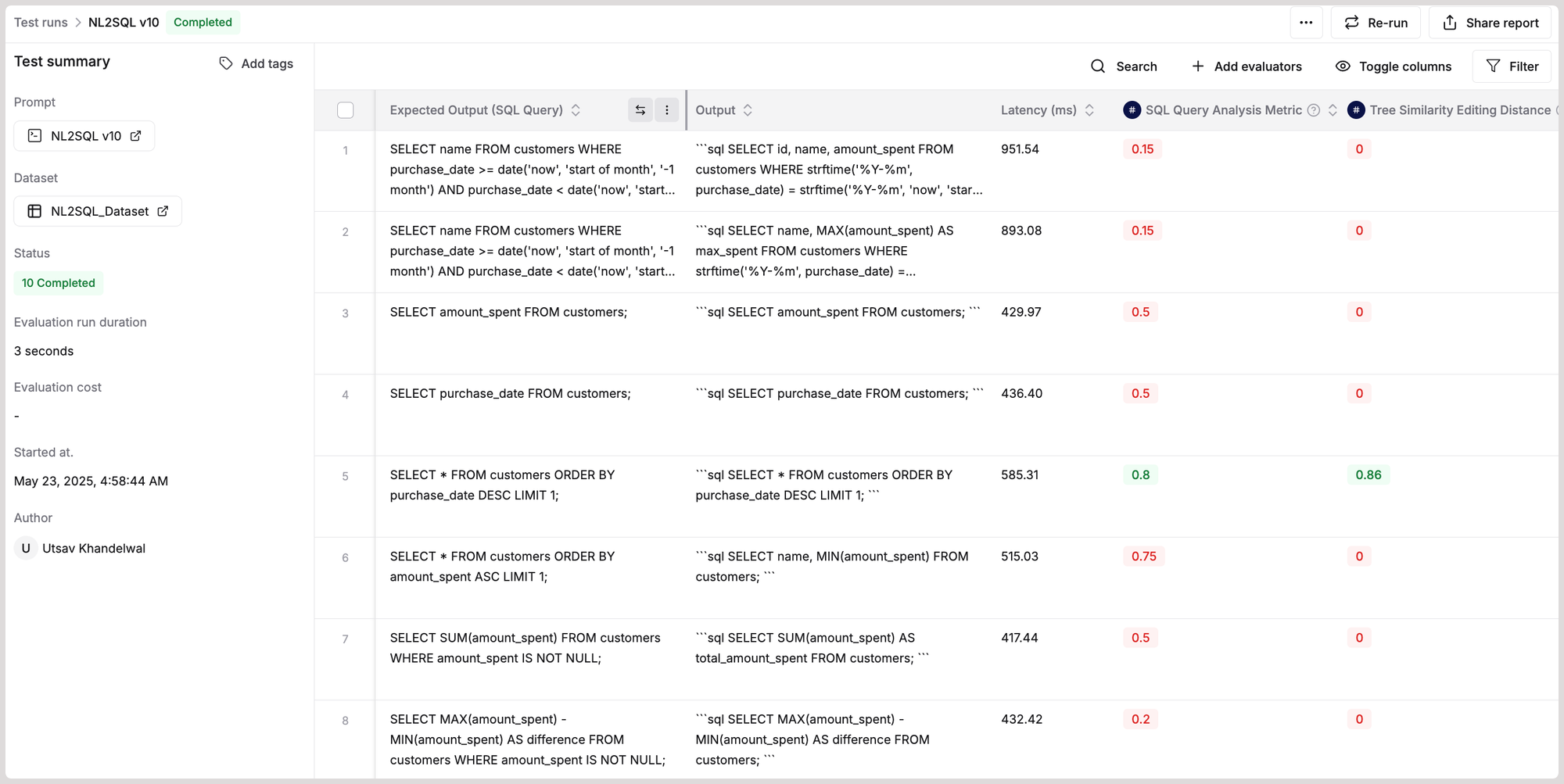The image size is (1564, 784).
Task: Toggle columns visibility with the eye button
Action: point(1343,66)
